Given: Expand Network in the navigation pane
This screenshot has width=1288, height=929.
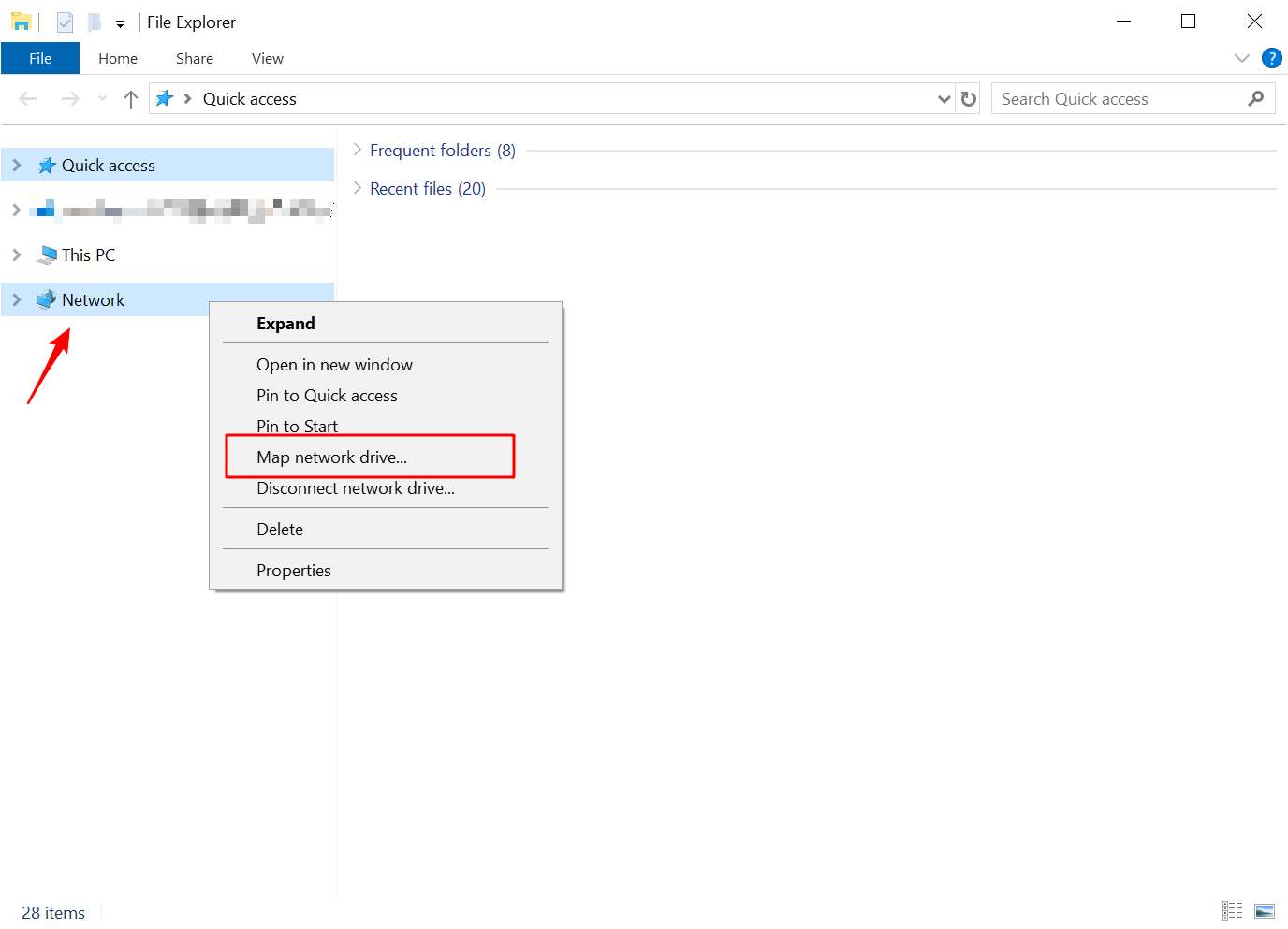Looking at the screenshot, I should [x=17, y=299].
